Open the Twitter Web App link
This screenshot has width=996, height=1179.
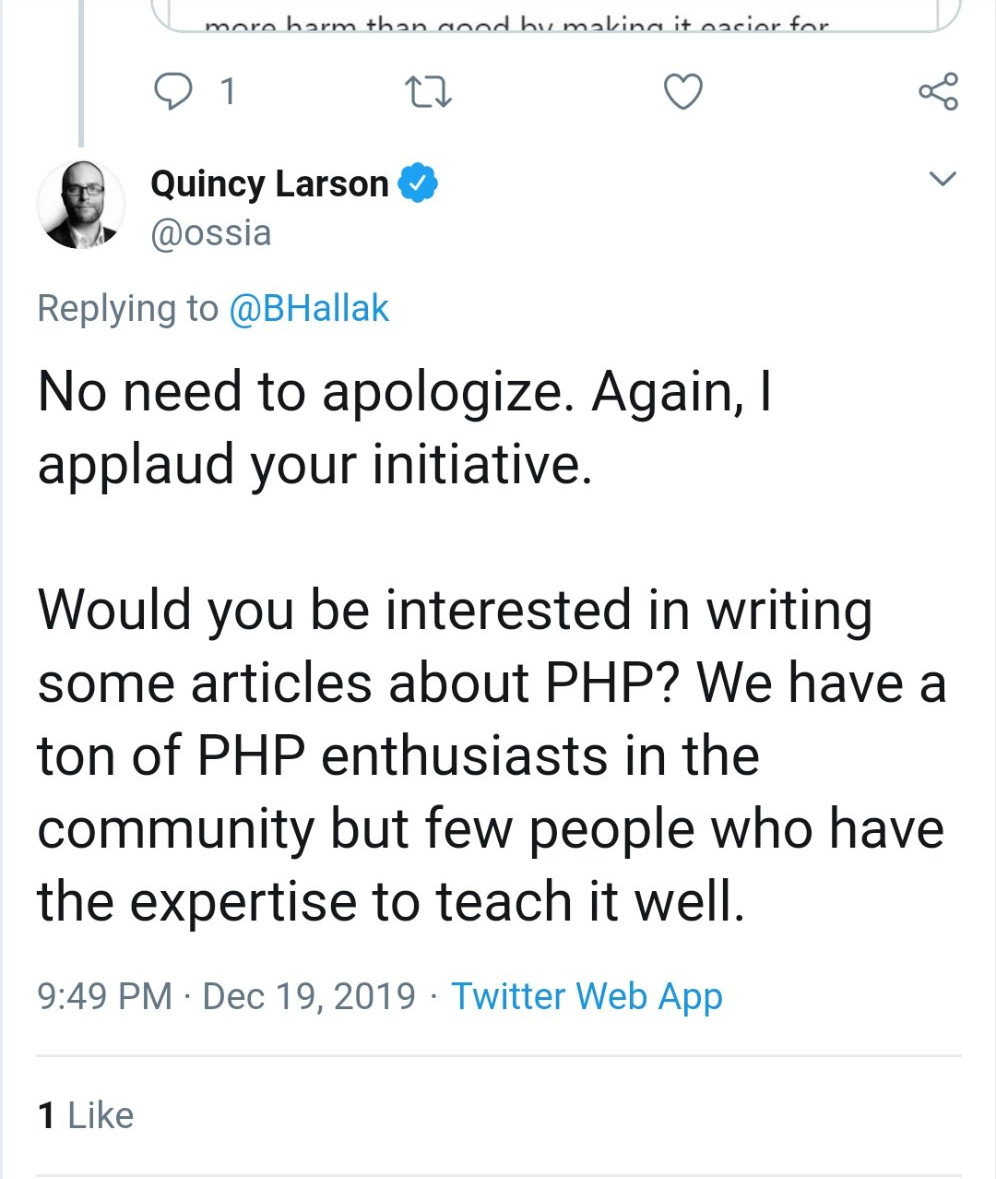[586, 997]
